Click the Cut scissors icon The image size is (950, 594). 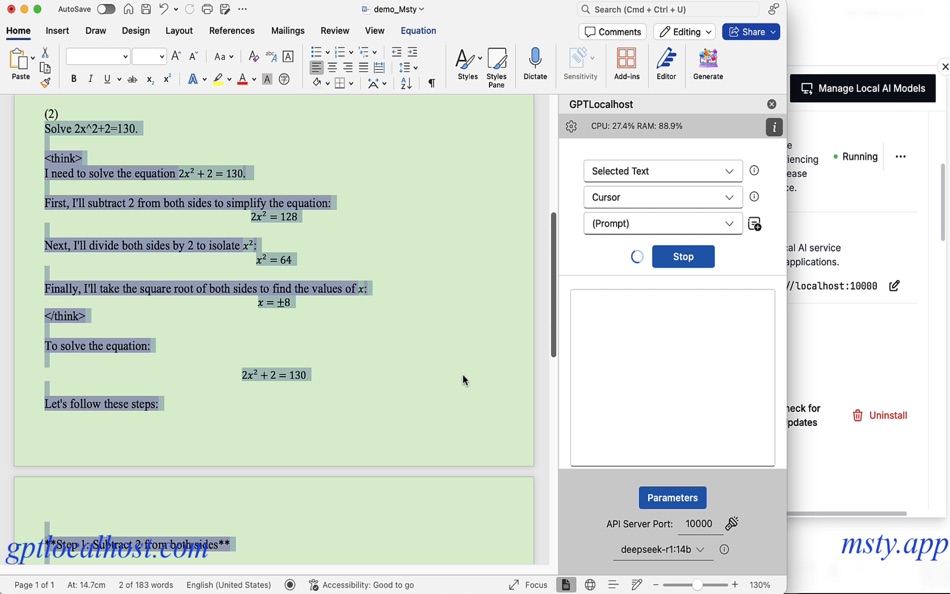click(x=45, y=53)
